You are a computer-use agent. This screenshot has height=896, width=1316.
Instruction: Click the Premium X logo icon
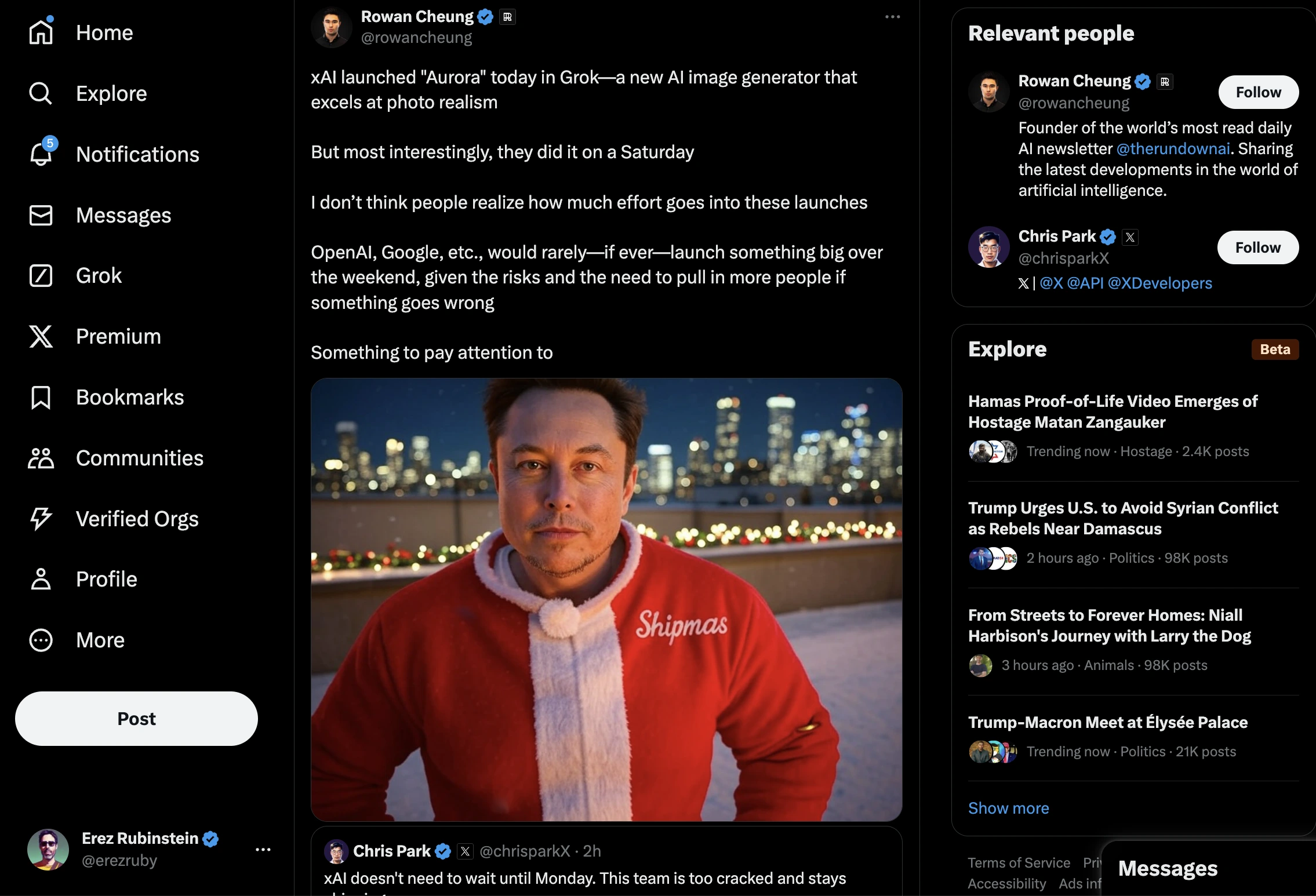click(x=41, y=336)
